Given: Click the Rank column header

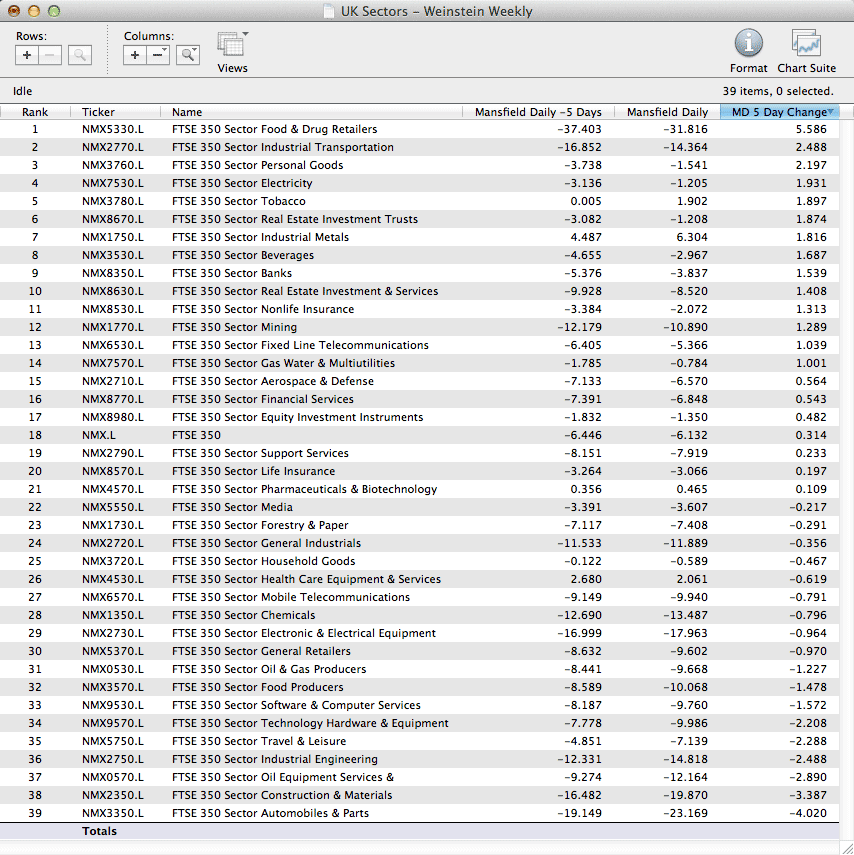Looking at the screenshot, I should (35, 112).
